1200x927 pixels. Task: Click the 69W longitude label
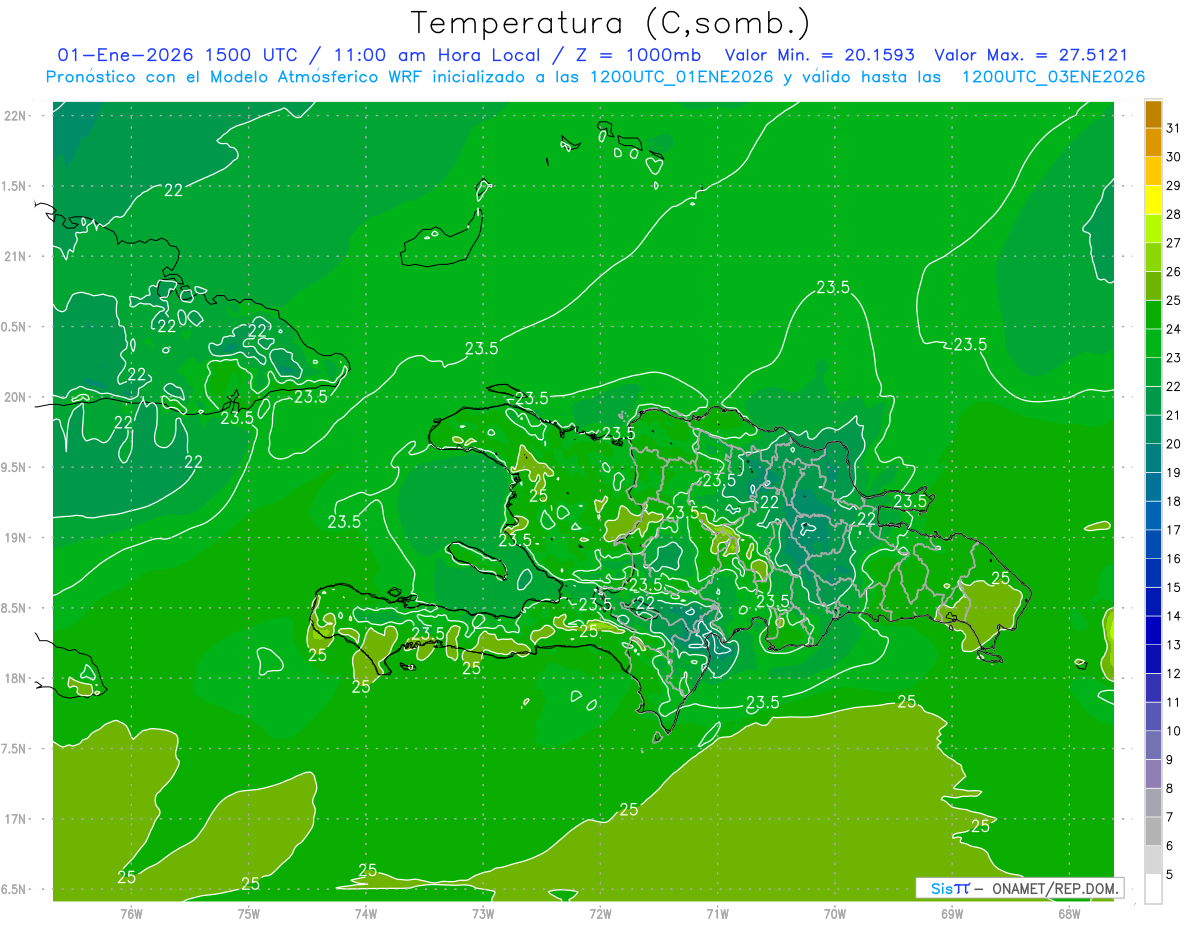[952, 914]
